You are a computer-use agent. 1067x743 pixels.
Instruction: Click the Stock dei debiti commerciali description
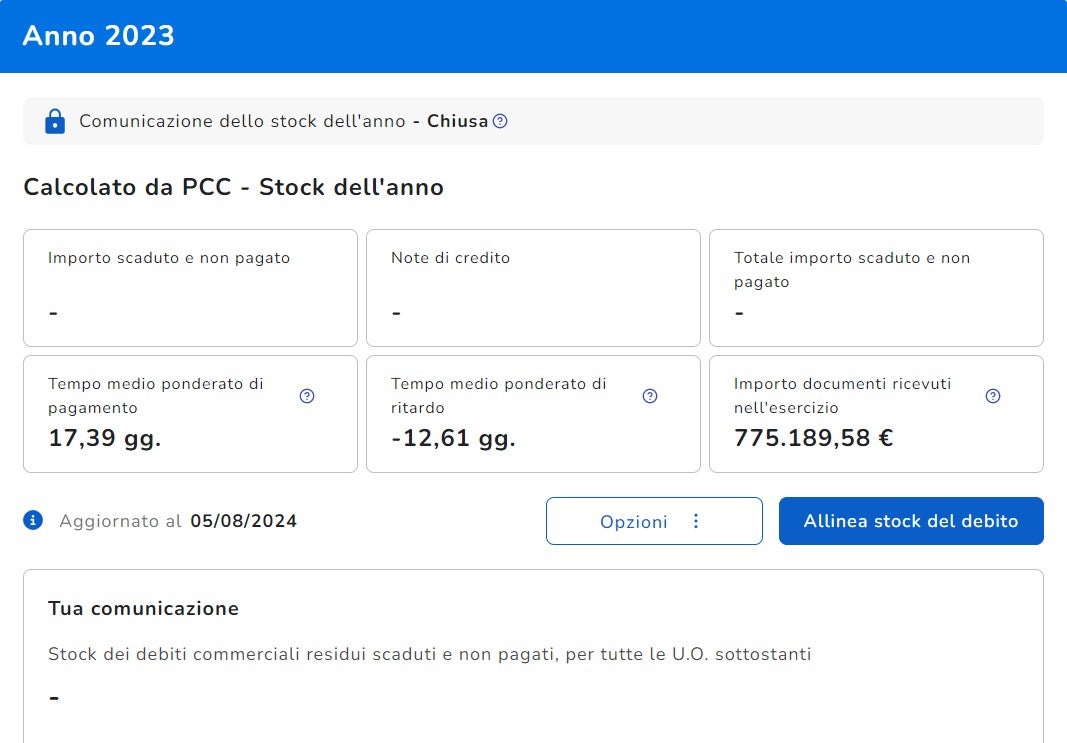[429, 655]
